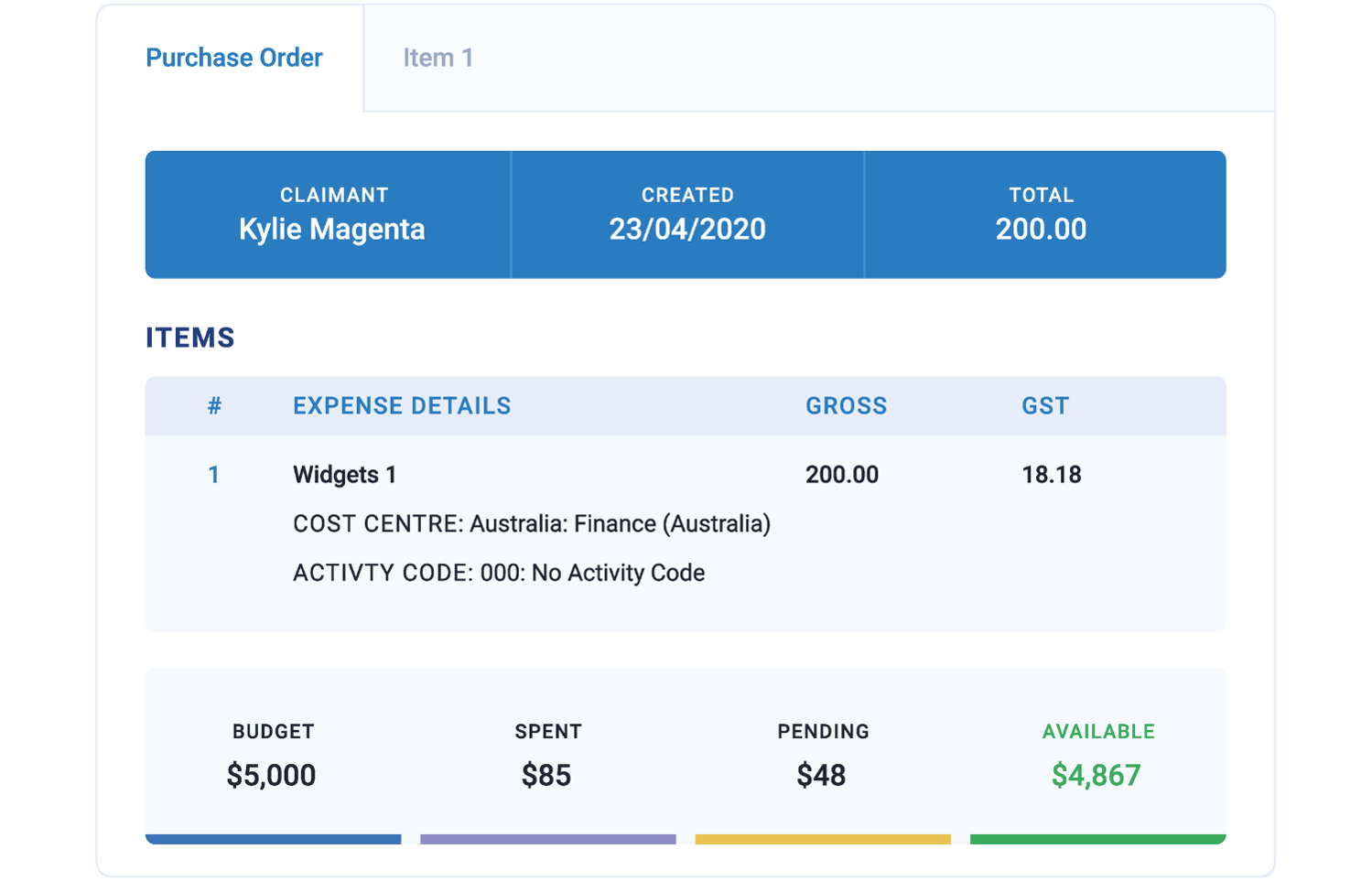Click the budget value $5,000
Screen dimensions: 1372x881
[272, 776]
